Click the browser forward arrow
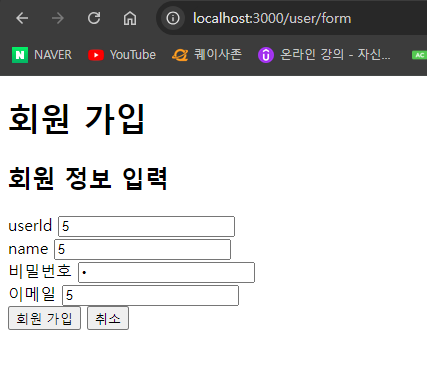 coord(58,18)
